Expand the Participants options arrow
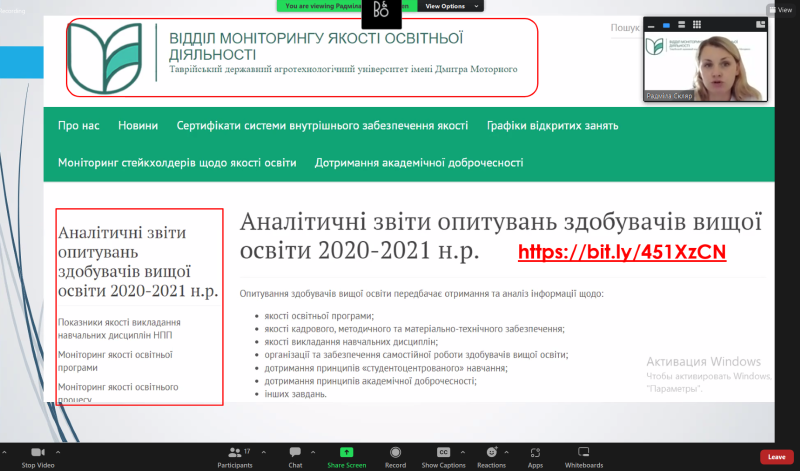Screen dimensions: 800x471 tap(263, 452)
